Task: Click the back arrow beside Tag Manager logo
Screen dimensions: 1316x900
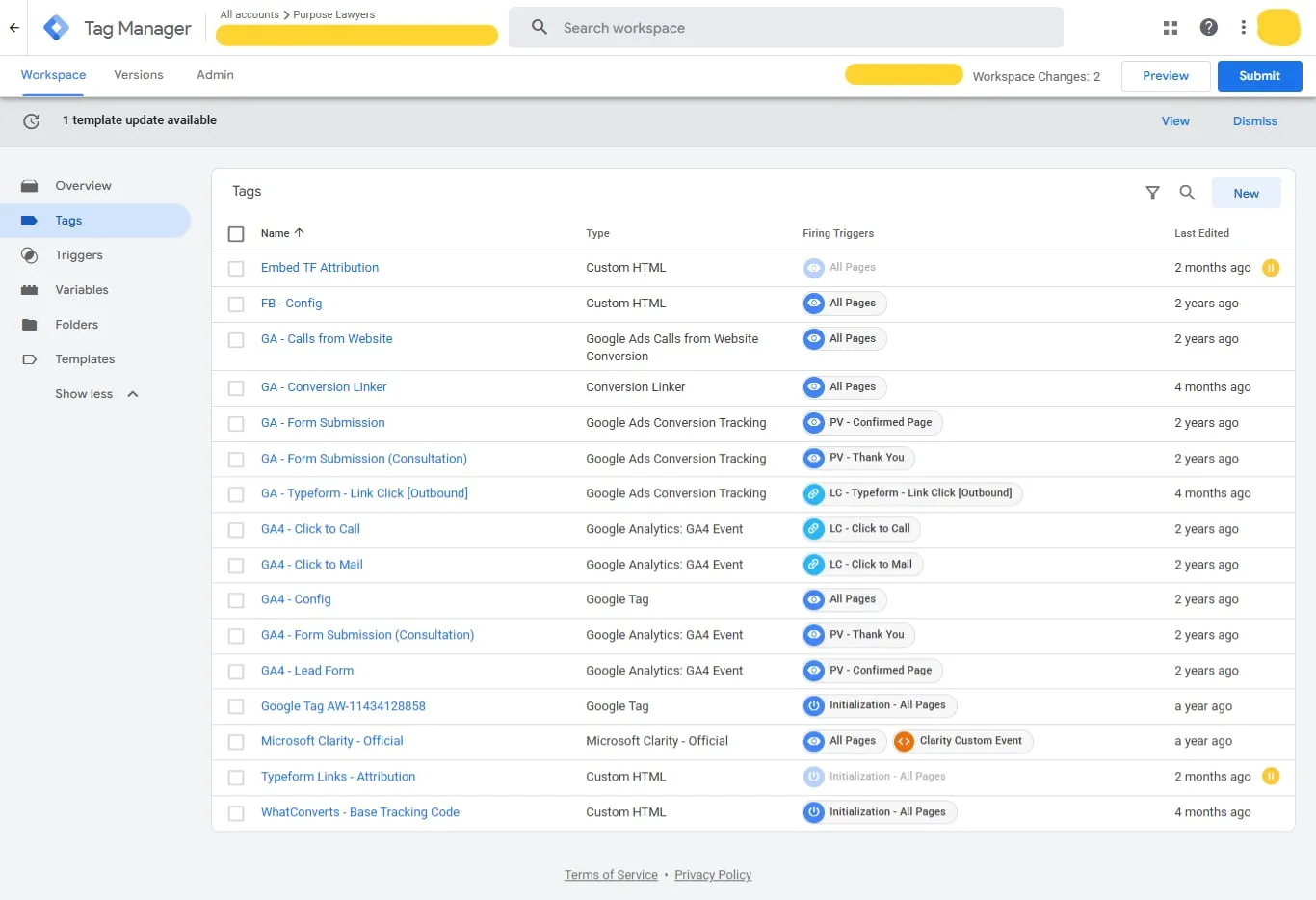Action: point(14,28)
